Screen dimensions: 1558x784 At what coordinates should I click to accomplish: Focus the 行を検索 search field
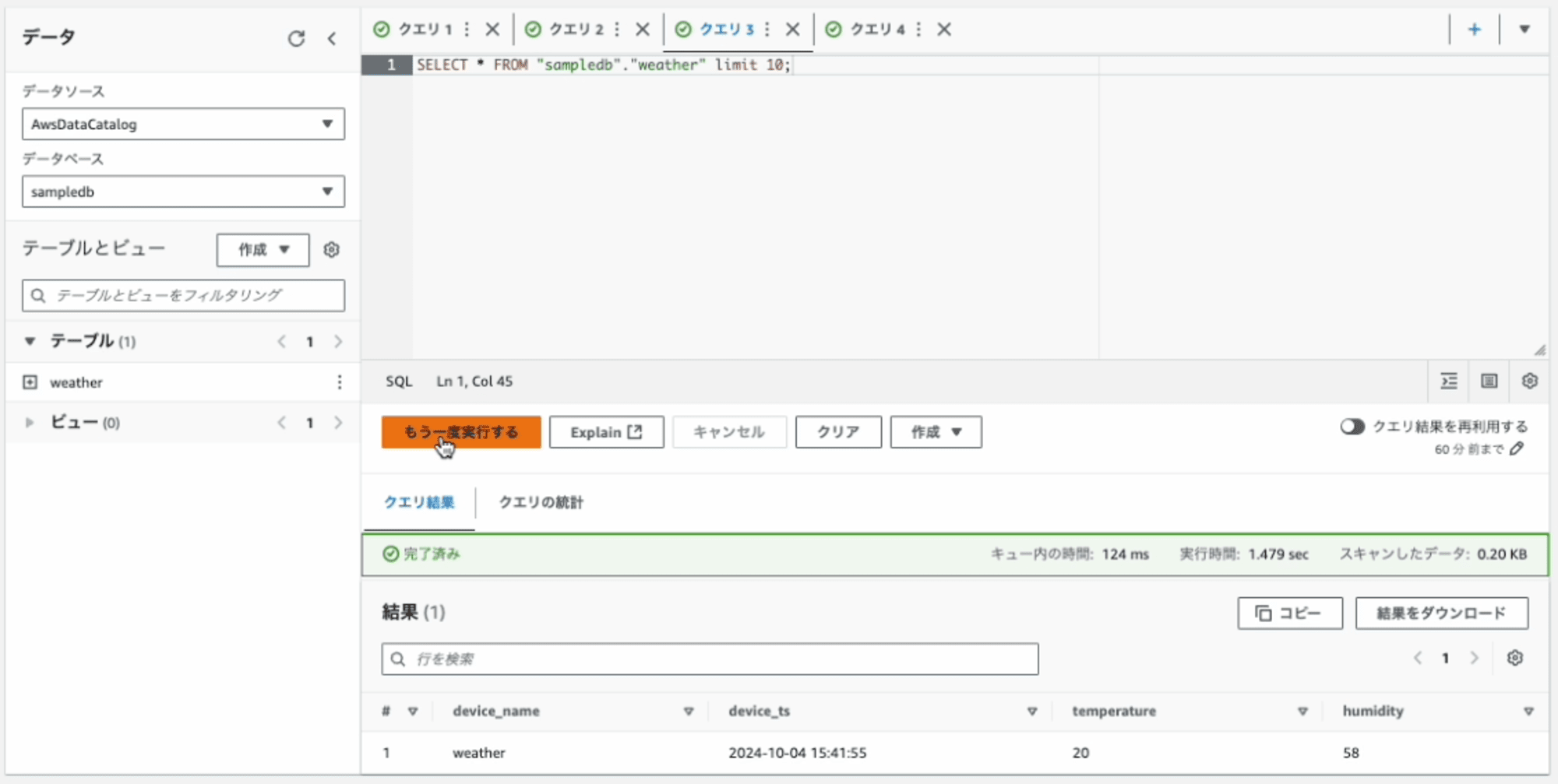click(710, 659)
